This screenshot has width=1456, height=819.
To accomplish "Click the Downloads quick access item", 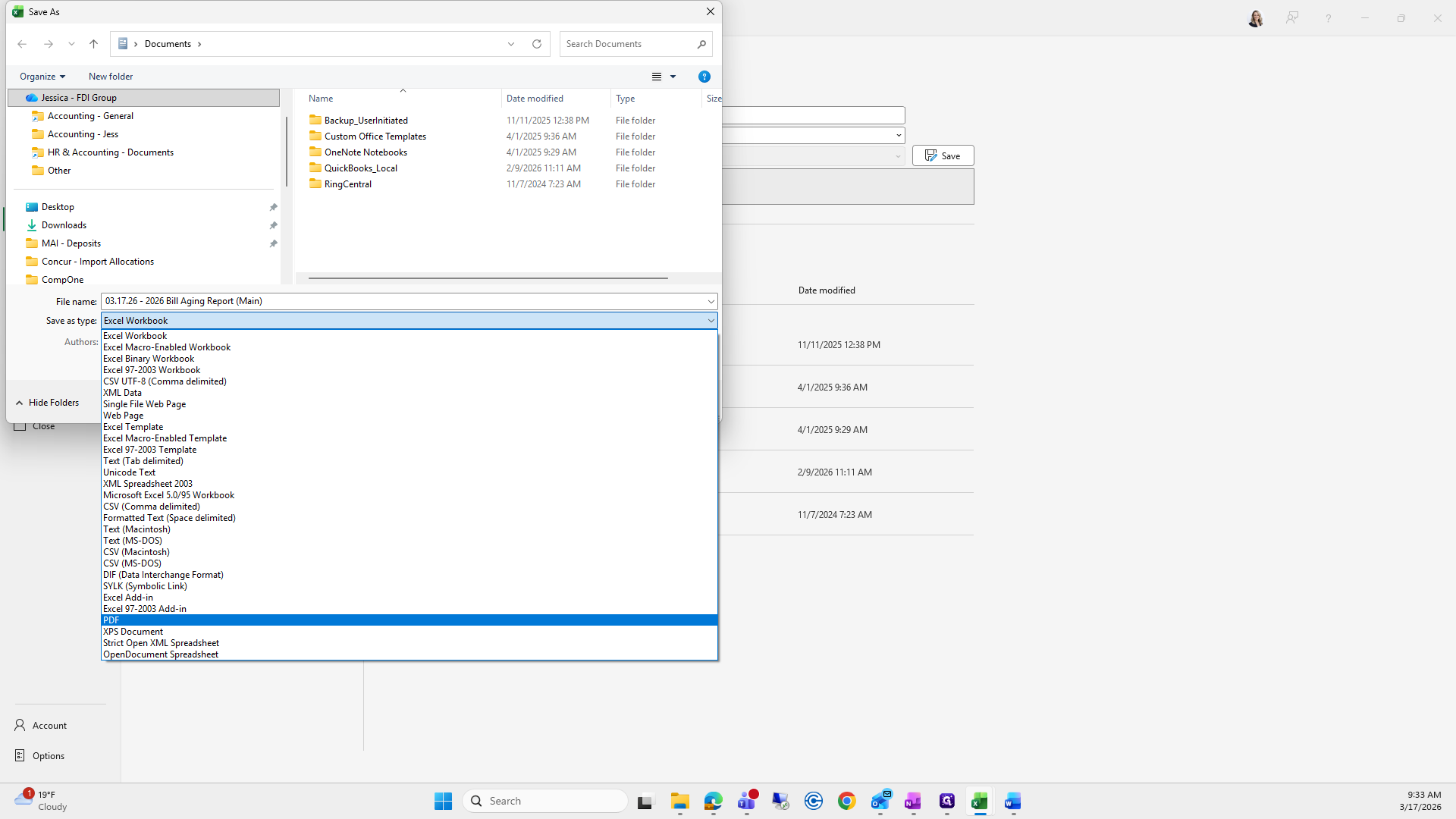I will pyautogui.click(x=64, y=225).
